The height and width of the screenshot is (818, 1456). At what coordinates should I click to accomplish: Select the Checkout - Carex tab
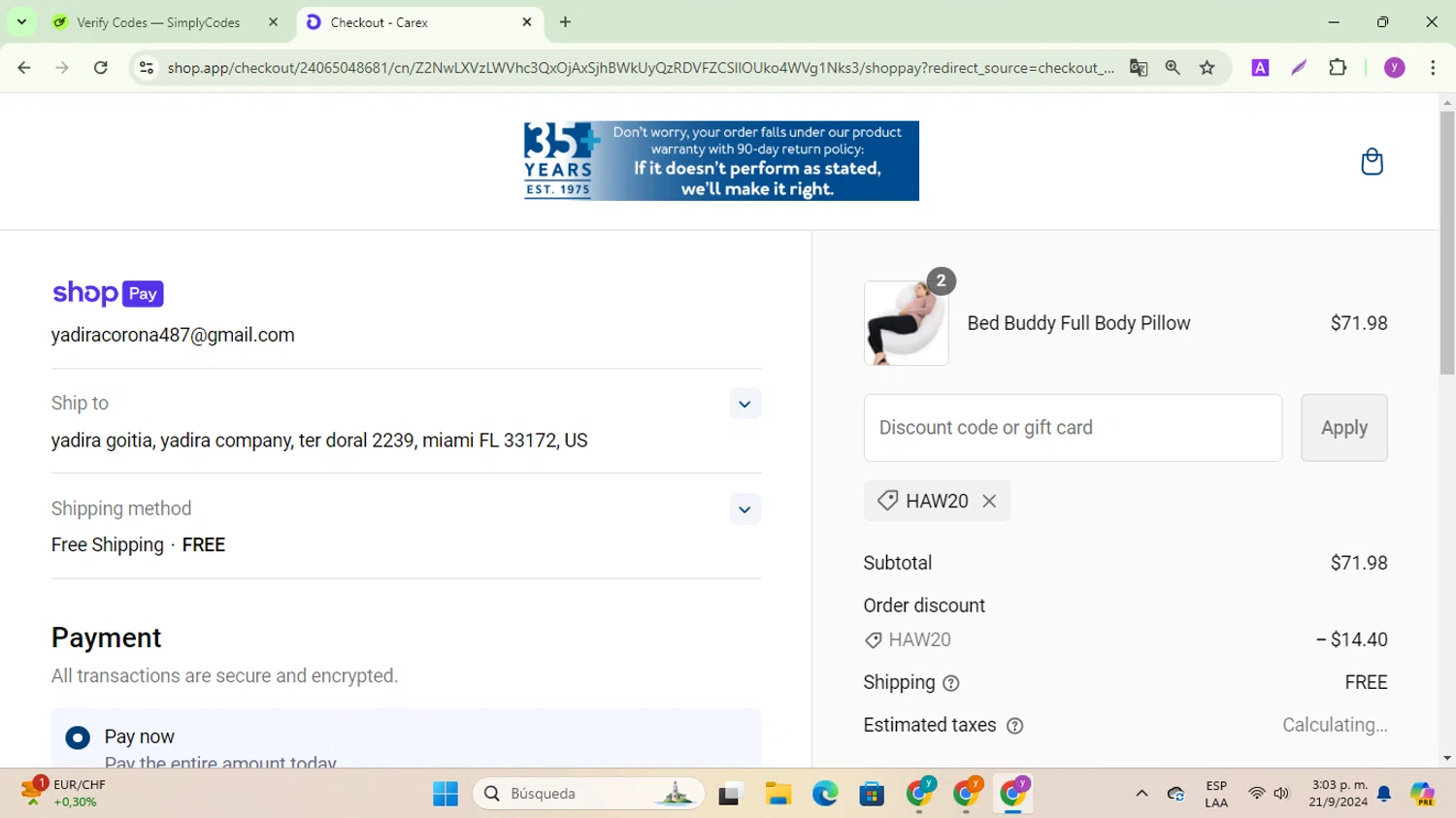[x=417, y=22]
